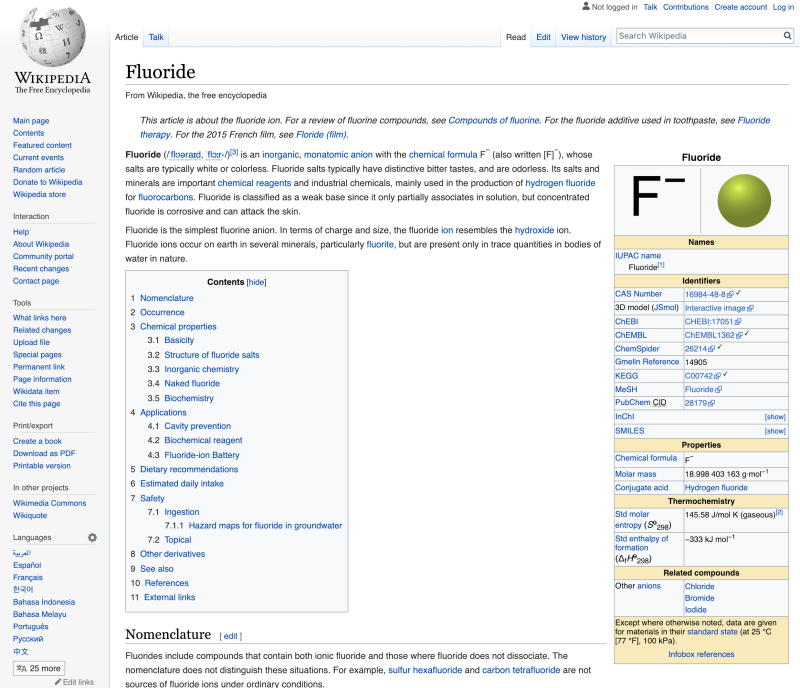Select the Article tab
The width and height of the screenshot is (800, 688).
(x=127, y=37)
